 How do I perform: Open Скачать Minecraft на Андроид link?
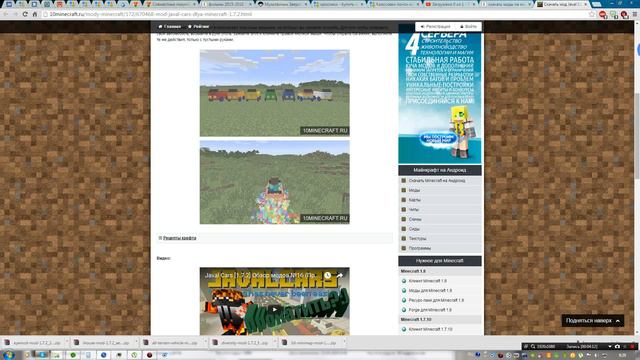437,180
